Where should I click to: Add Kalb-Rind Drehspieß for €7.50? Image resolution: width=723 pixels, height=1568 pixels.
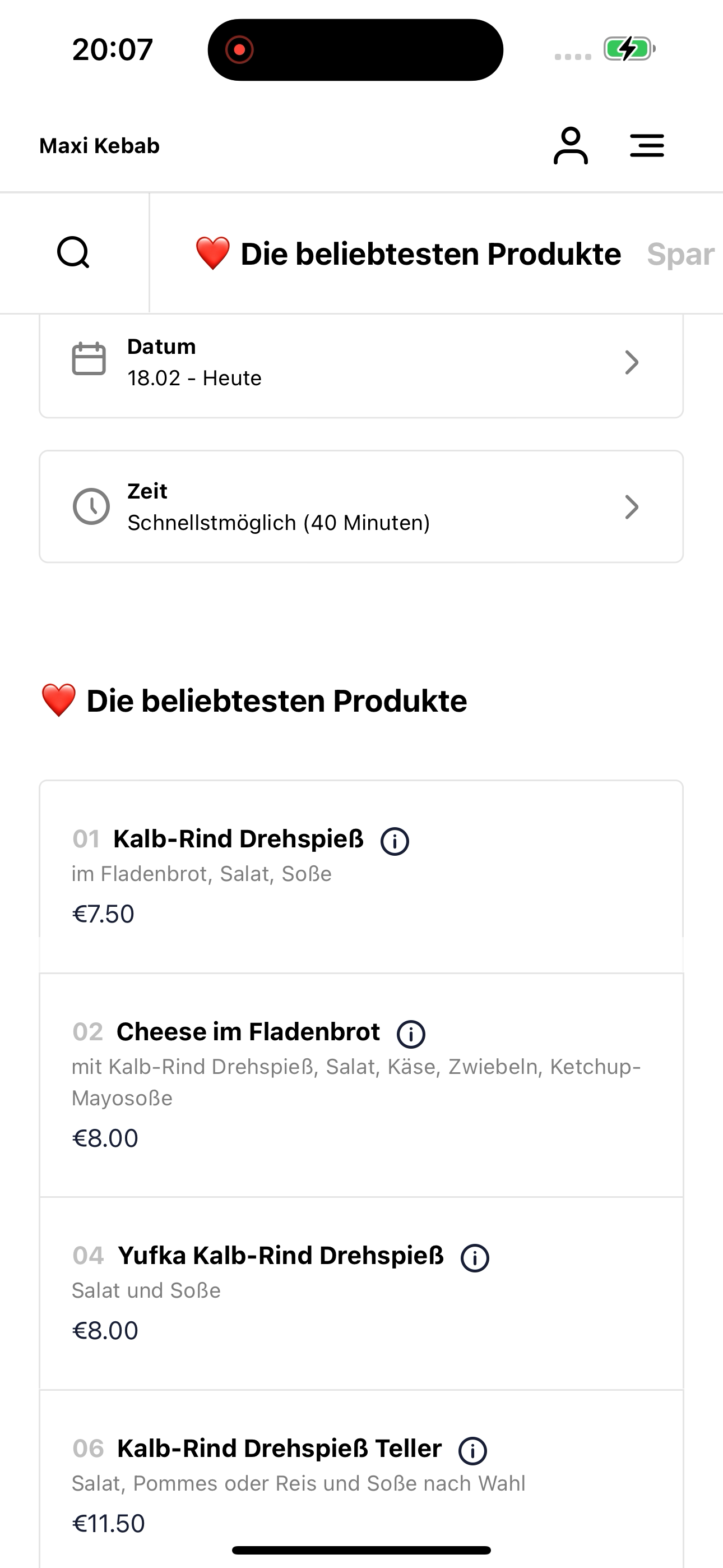coord(361,877)
